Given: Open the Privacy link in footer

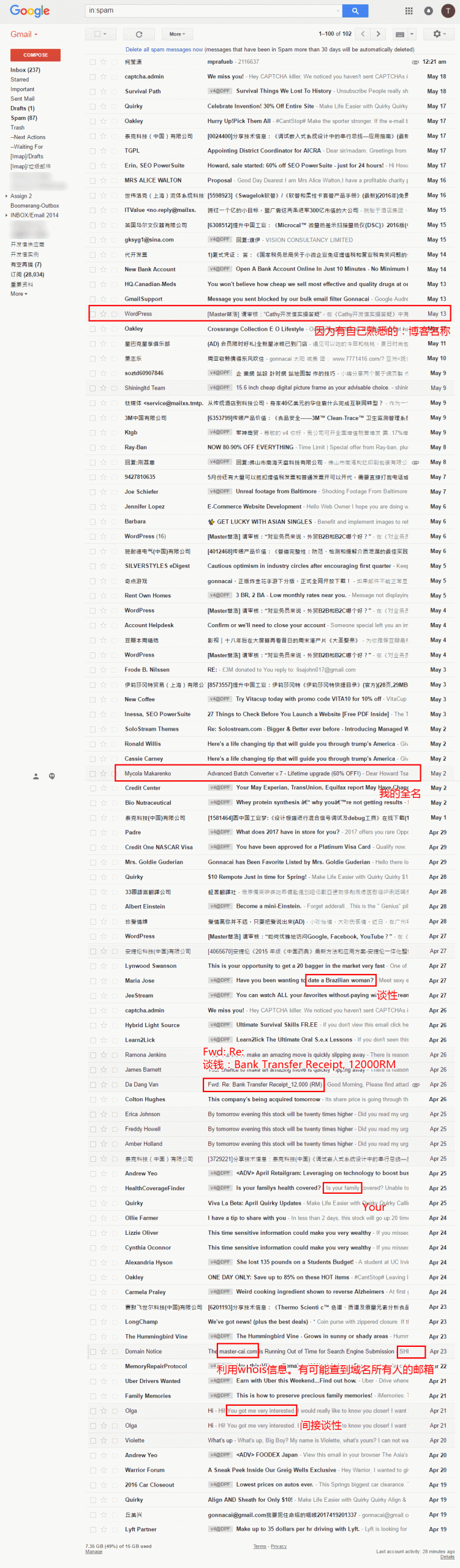Looking at the screenshot, I should click(279, 1547).
